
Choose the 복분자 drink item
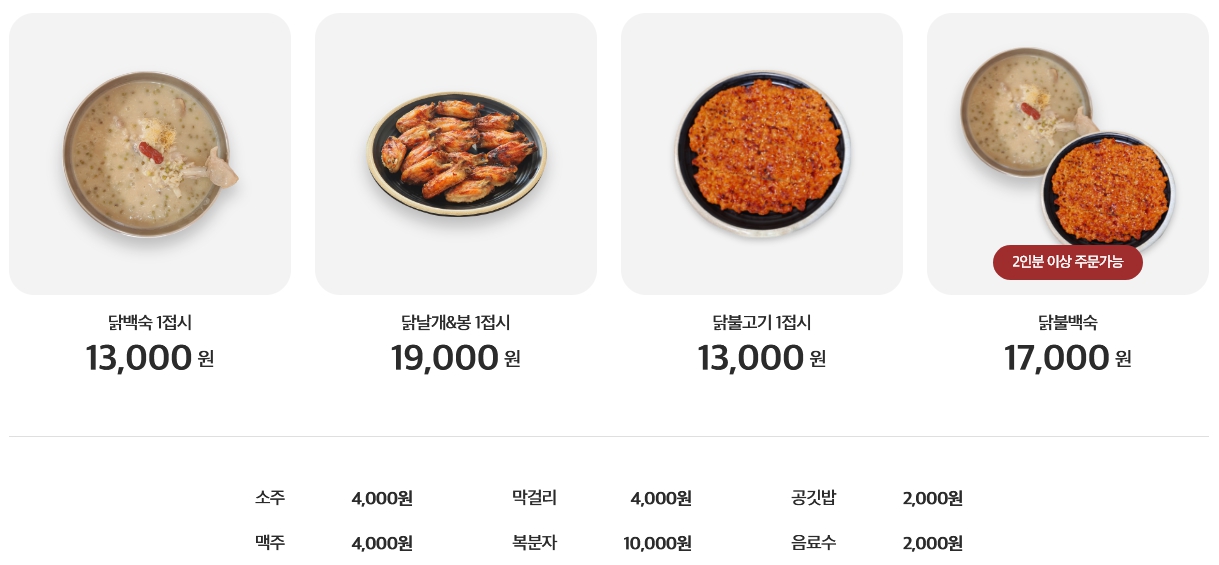[x=534, y=543]
